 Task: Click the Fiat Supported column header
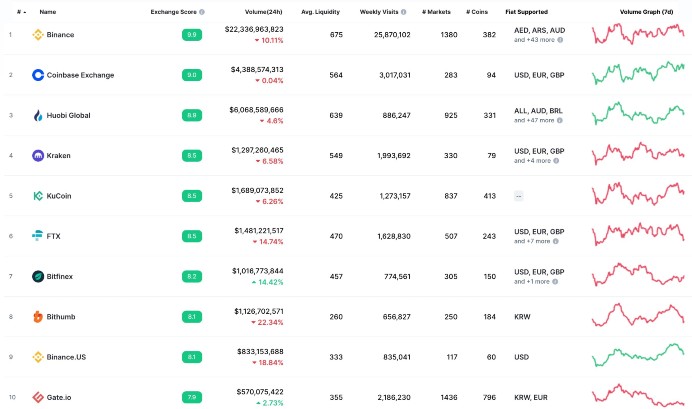tap(527, 12)
